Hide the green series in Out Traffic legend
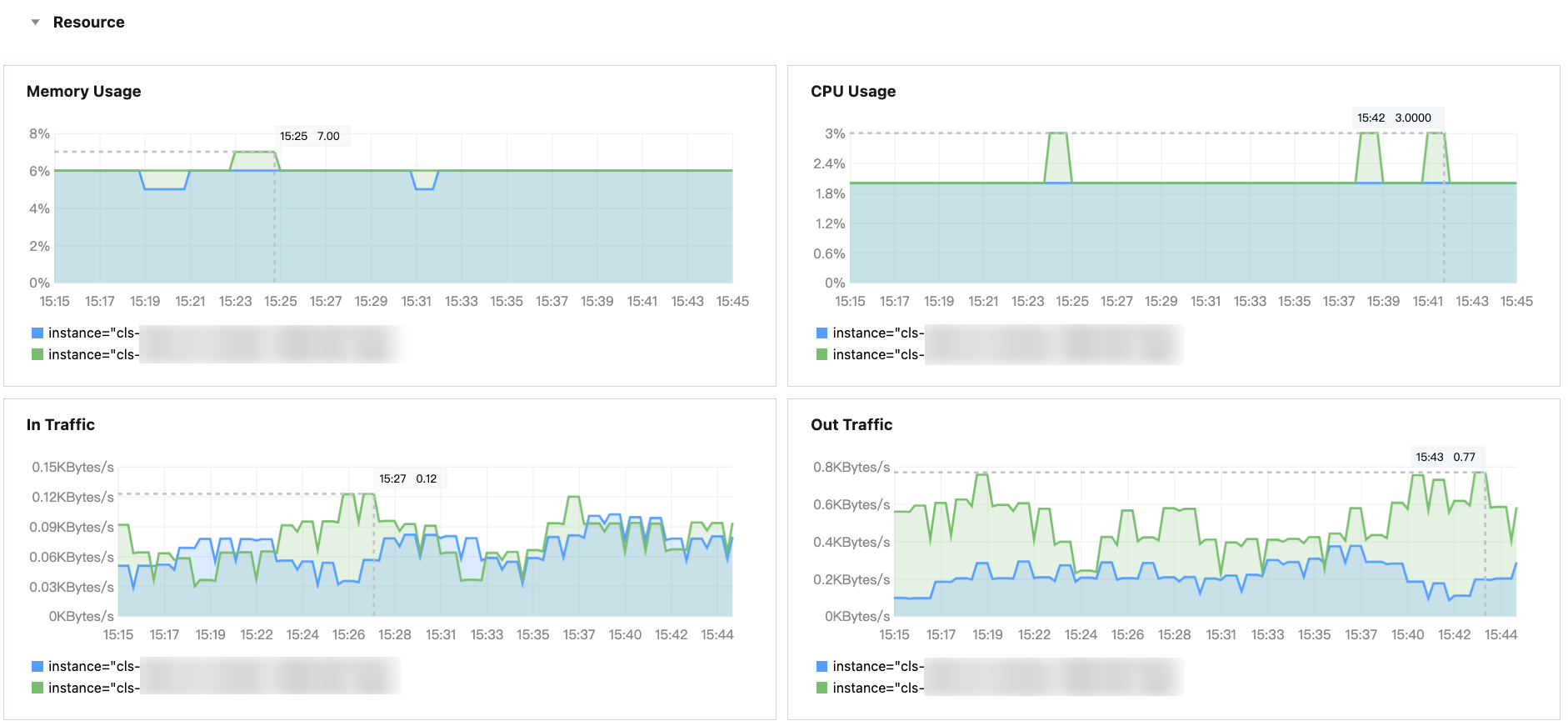 (x=822, y=688)
